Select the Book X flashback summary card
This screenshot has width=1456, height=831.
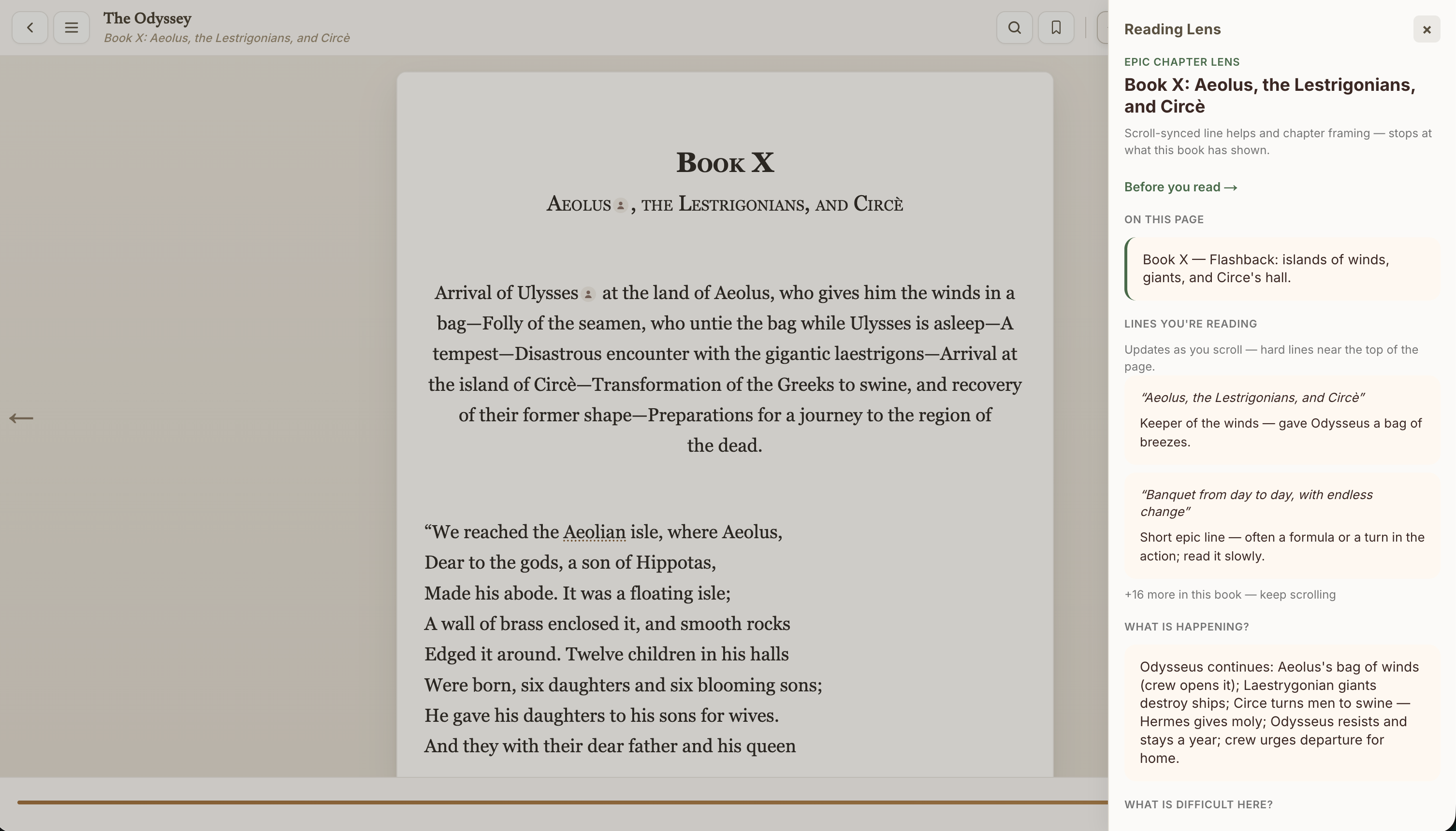point(1282,269)
